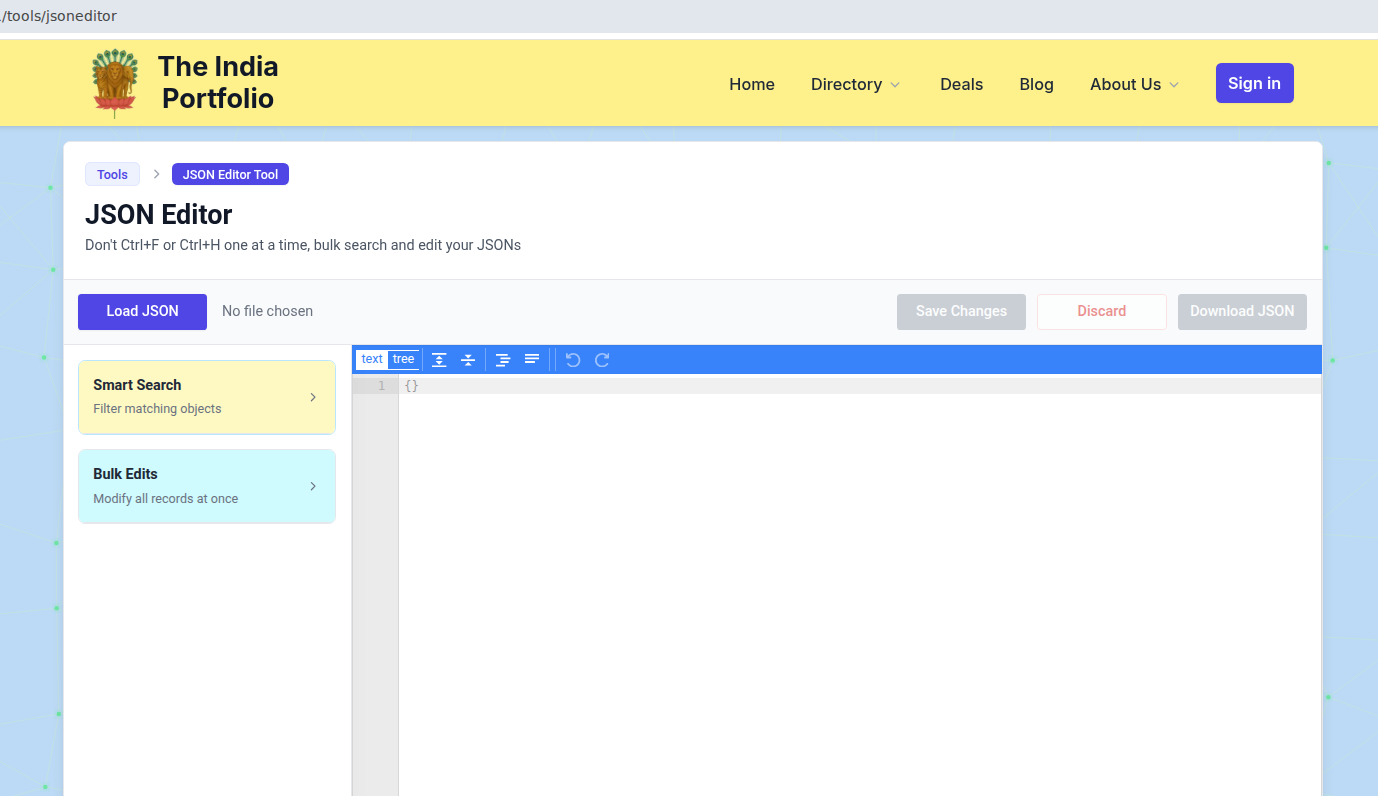Screen dimensions: 1378x796
Task: Click the Compact JSON icon
Action: click(x=532, y=359)
